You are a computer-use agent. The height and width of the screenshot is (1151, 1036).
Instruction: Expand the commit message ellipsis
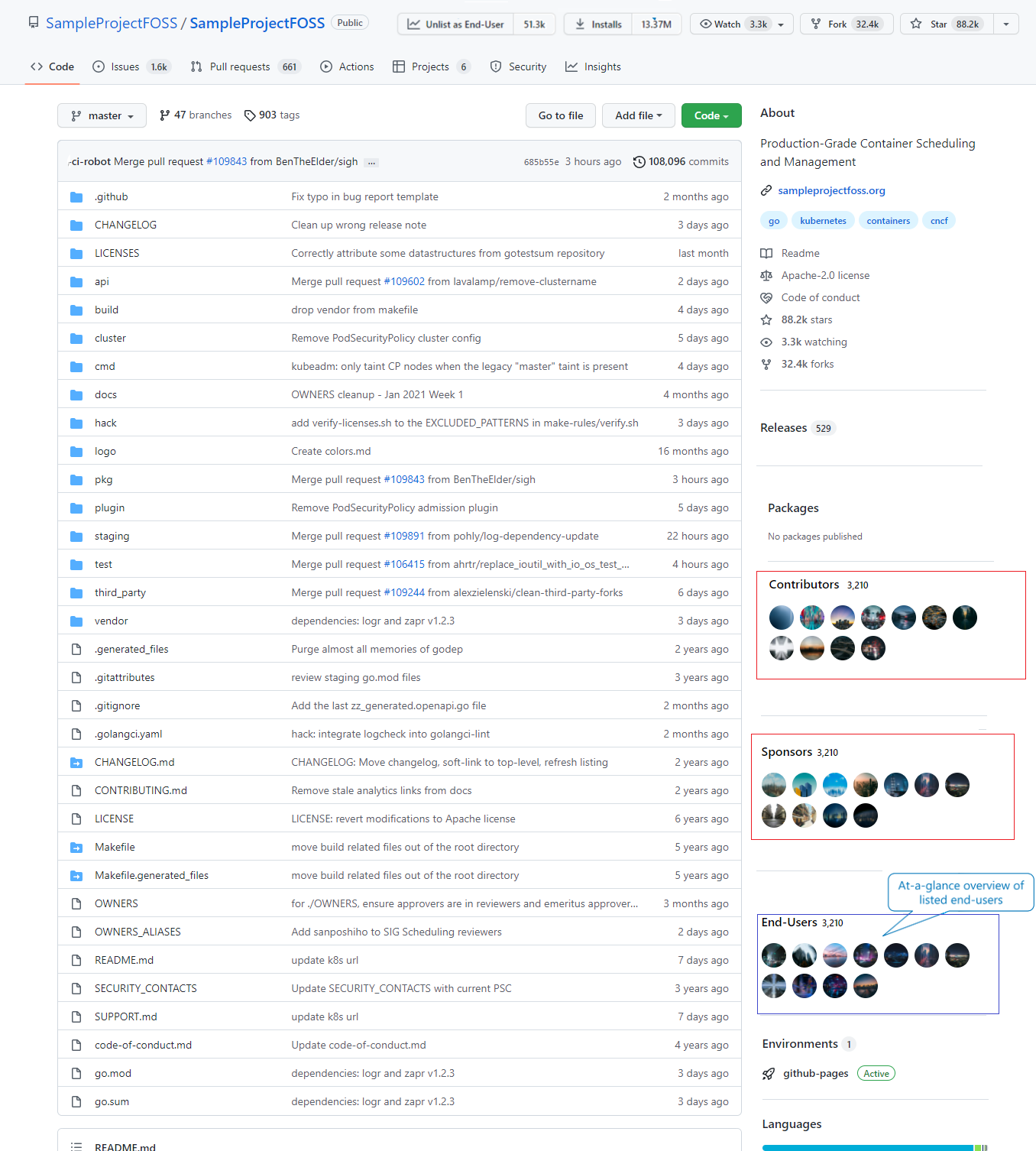(371, 162)
